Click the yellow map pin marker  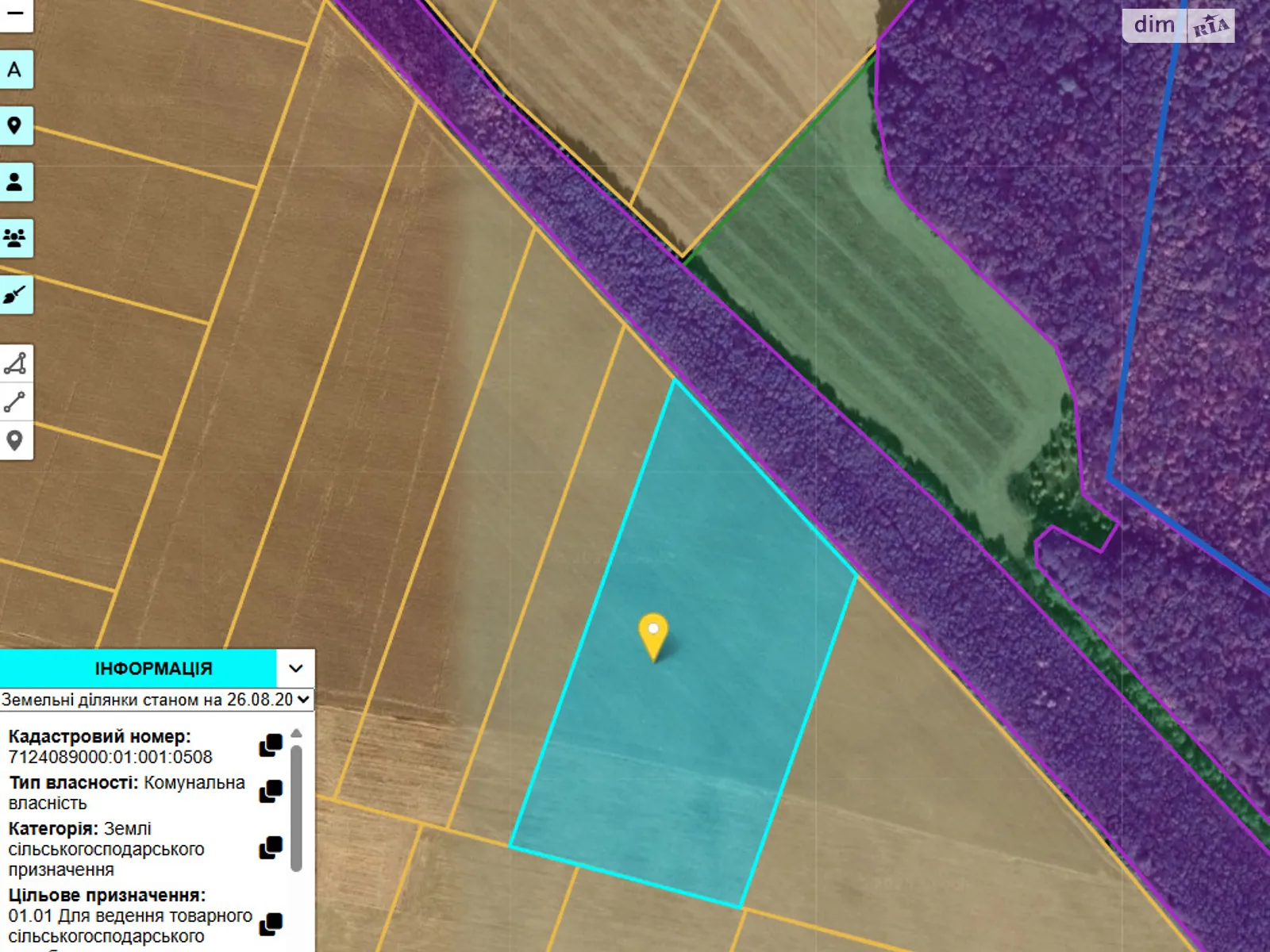(x=653, y=635)
